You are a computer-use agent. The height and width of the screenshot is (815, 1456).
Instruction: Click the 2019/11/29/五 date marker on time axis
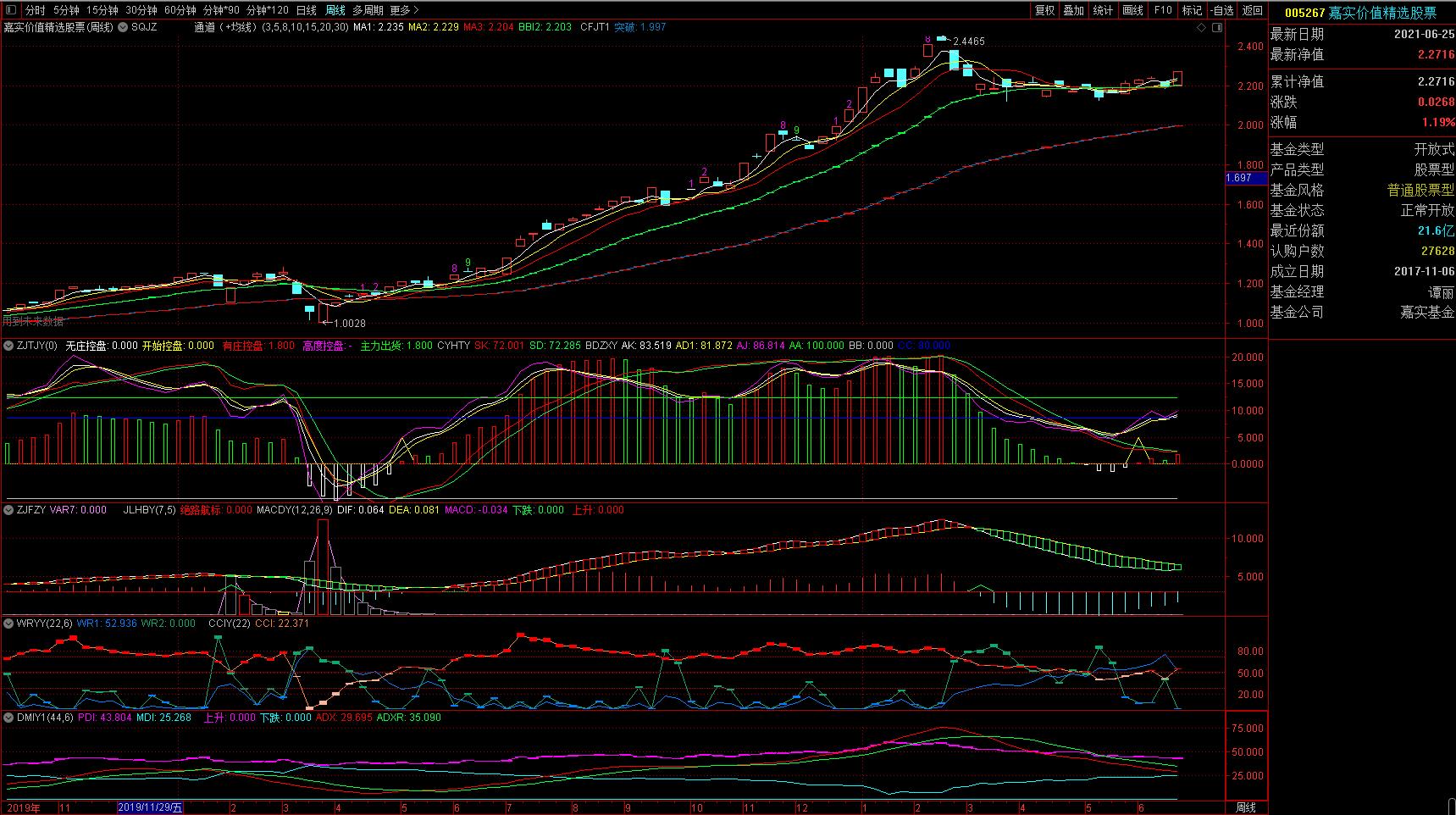click(150, 807)
